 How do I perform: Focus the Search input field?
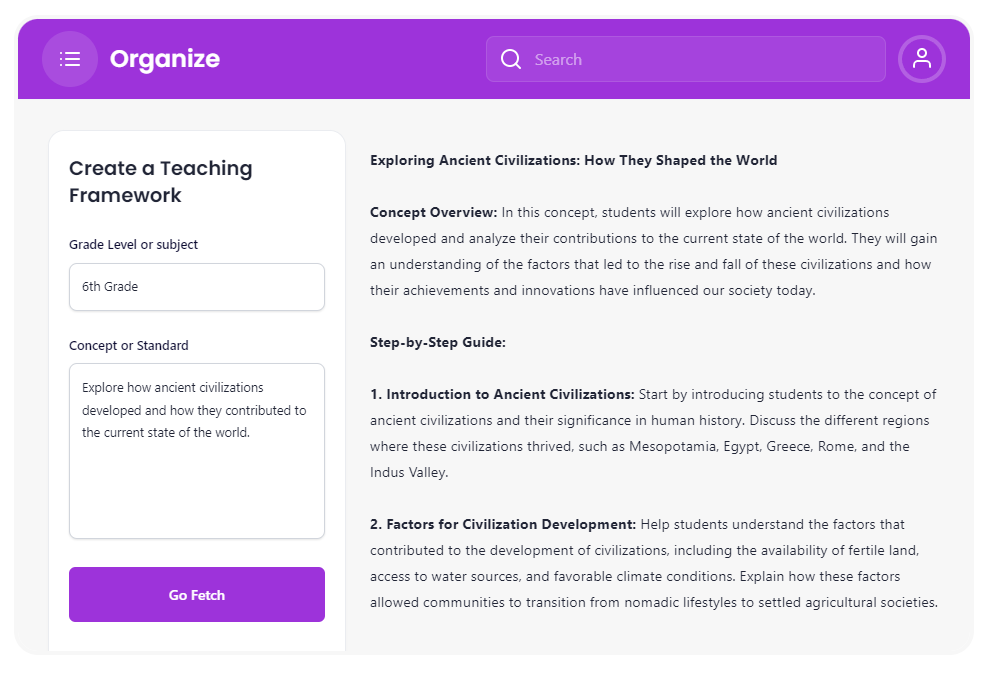point(685,59)
